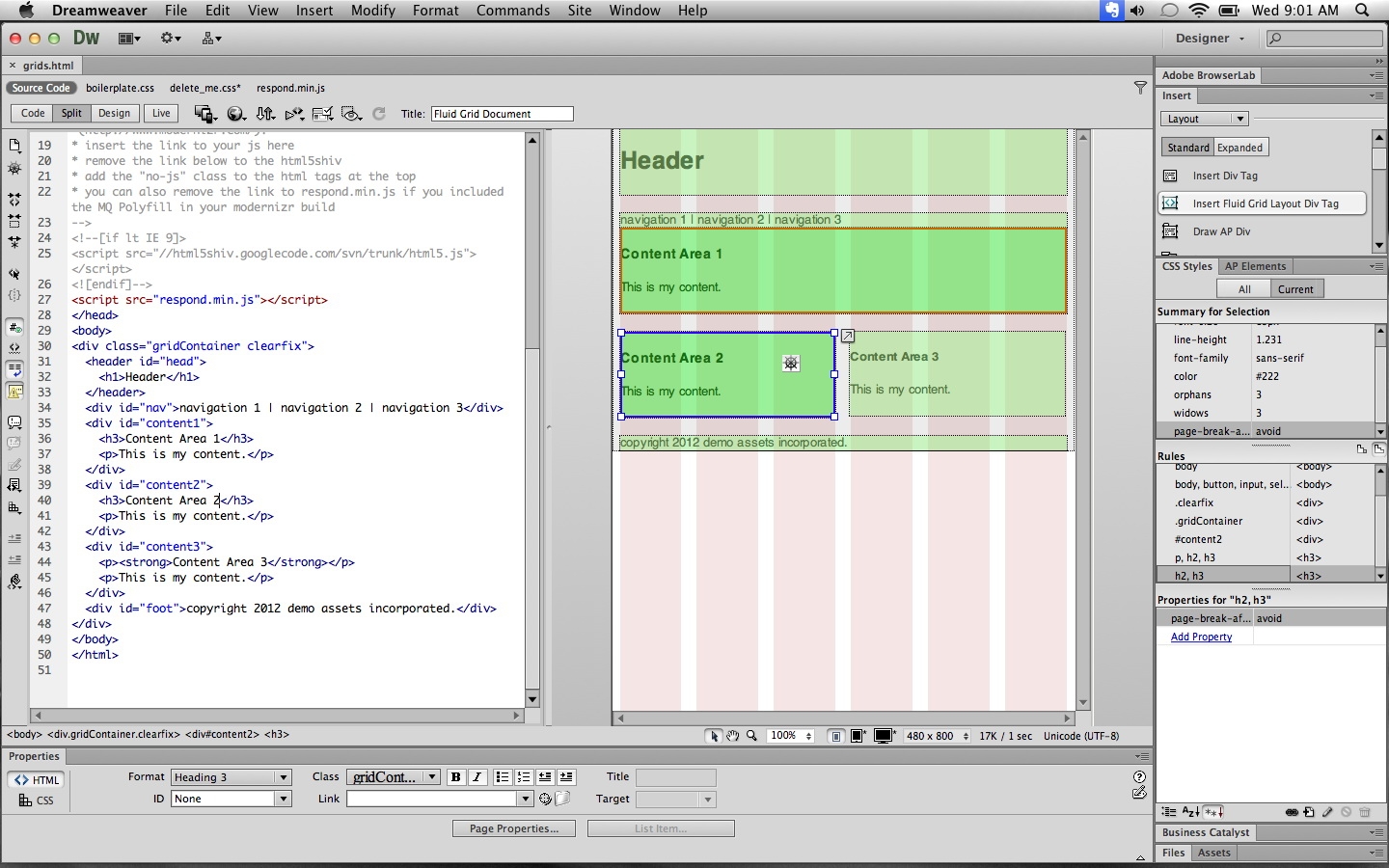Viewport: 1389px width, 868px height.
Task: Open the Layout category dropdown in Insert panel
Action: [1204, 119]
